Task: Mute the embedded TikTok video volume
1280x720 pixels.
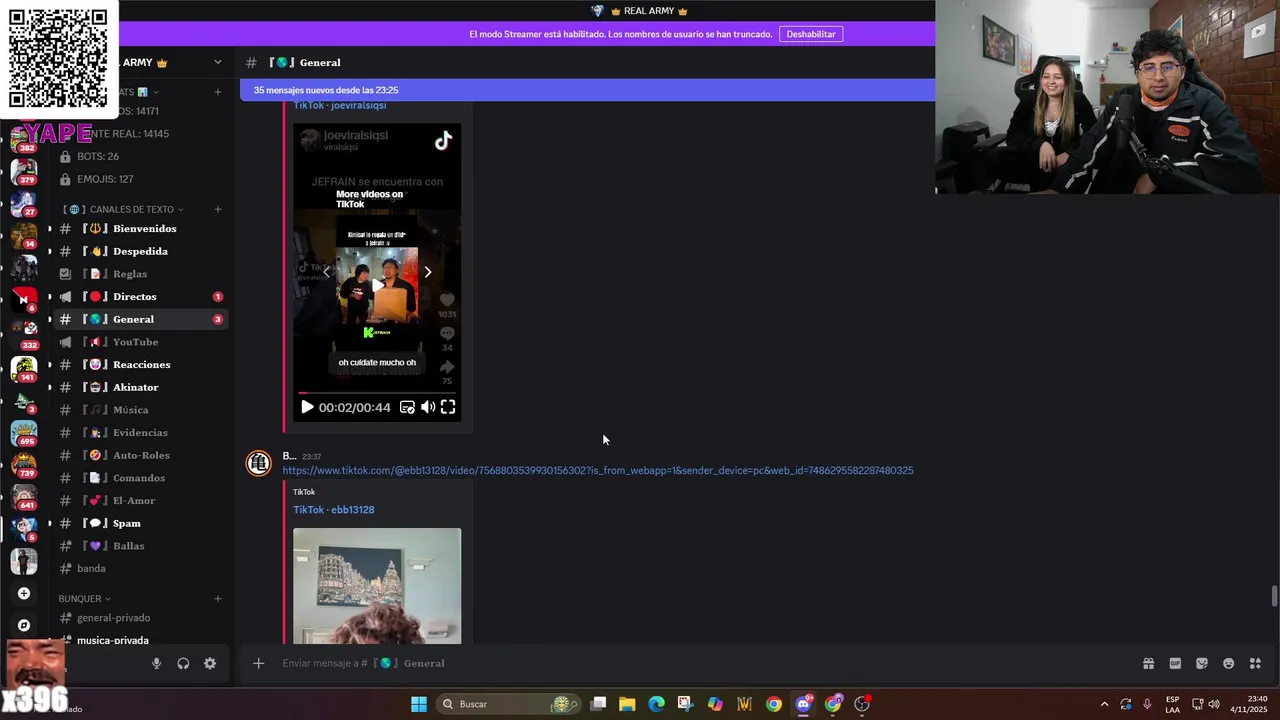Action: tap(428, 407)
